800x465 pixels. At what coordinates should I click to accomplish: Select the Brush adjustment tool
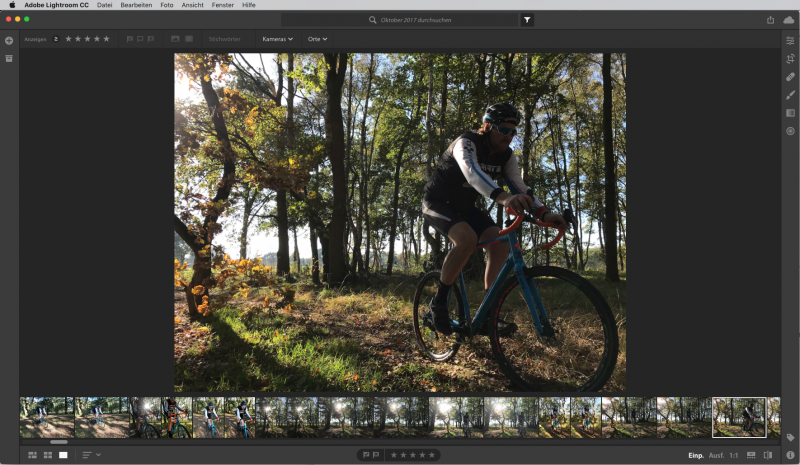point(789,95)
